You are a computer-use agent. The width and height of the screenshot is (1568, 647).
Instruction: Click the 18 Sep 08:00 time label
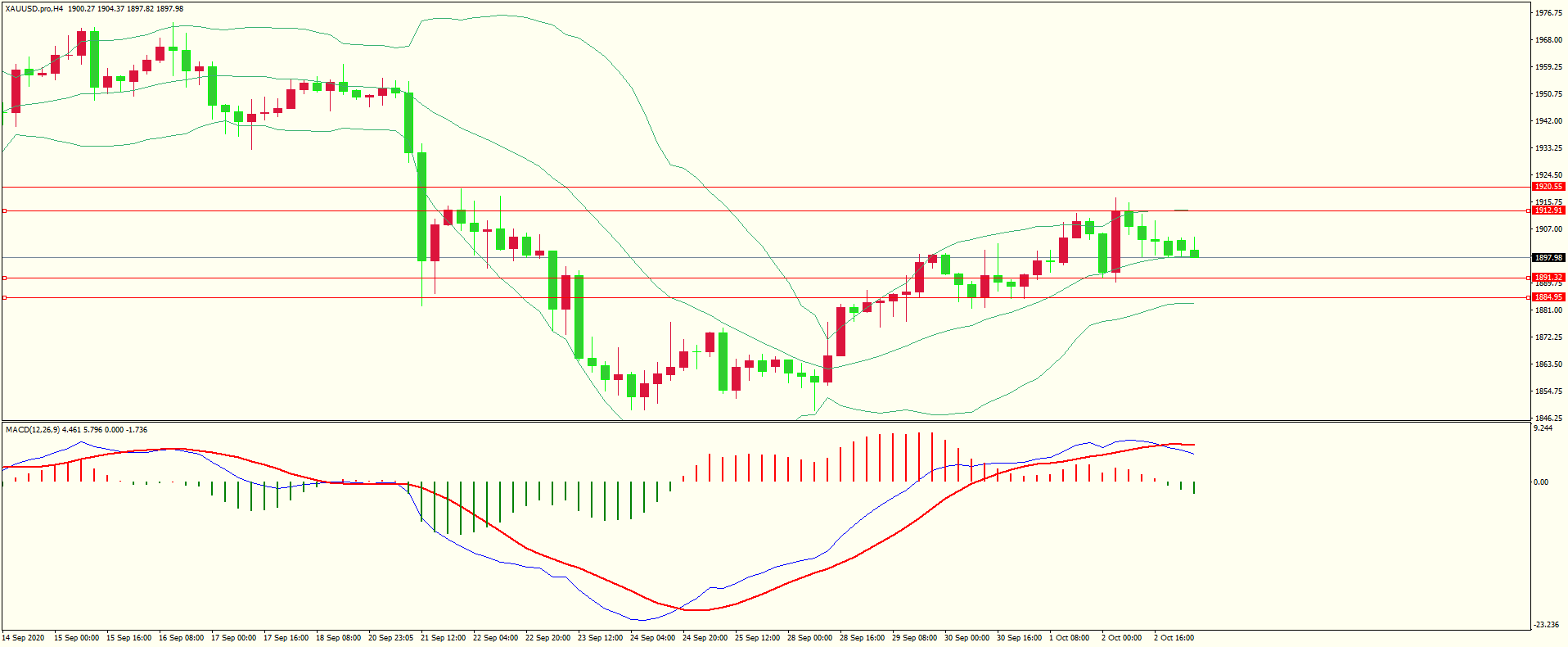pyautogui.click(x=338, y=638)
